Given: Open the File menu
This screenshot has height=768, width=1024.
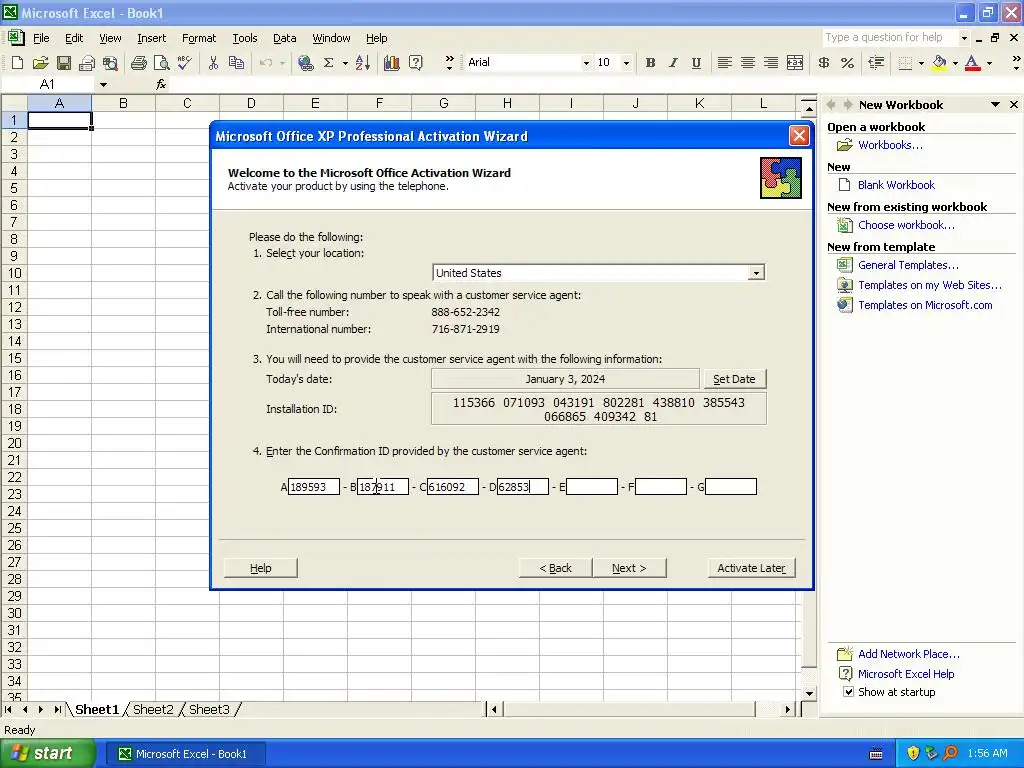Looking at the screenshot, I should (x=41, y=39).
